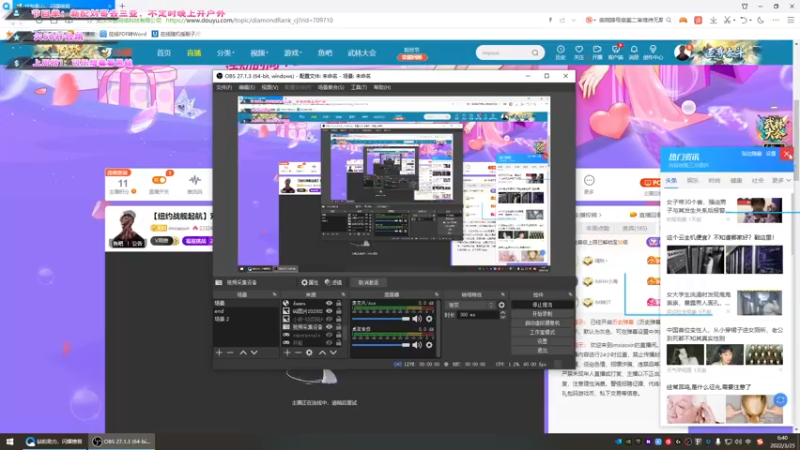Pop out the 控件 dock panel

570,295
